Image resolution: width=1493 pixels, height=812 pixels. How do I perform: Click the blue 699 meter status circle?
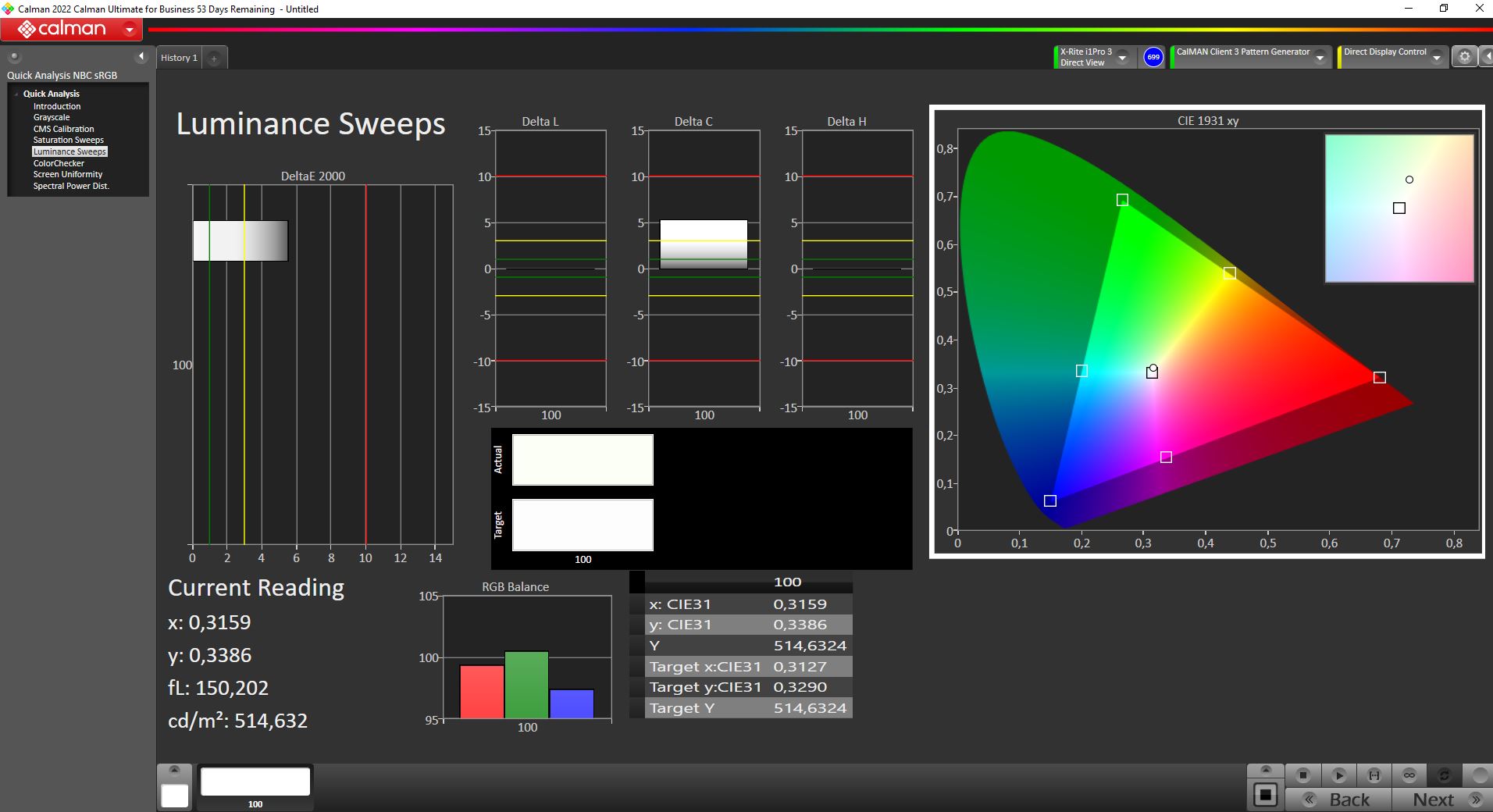point(1153,57)
